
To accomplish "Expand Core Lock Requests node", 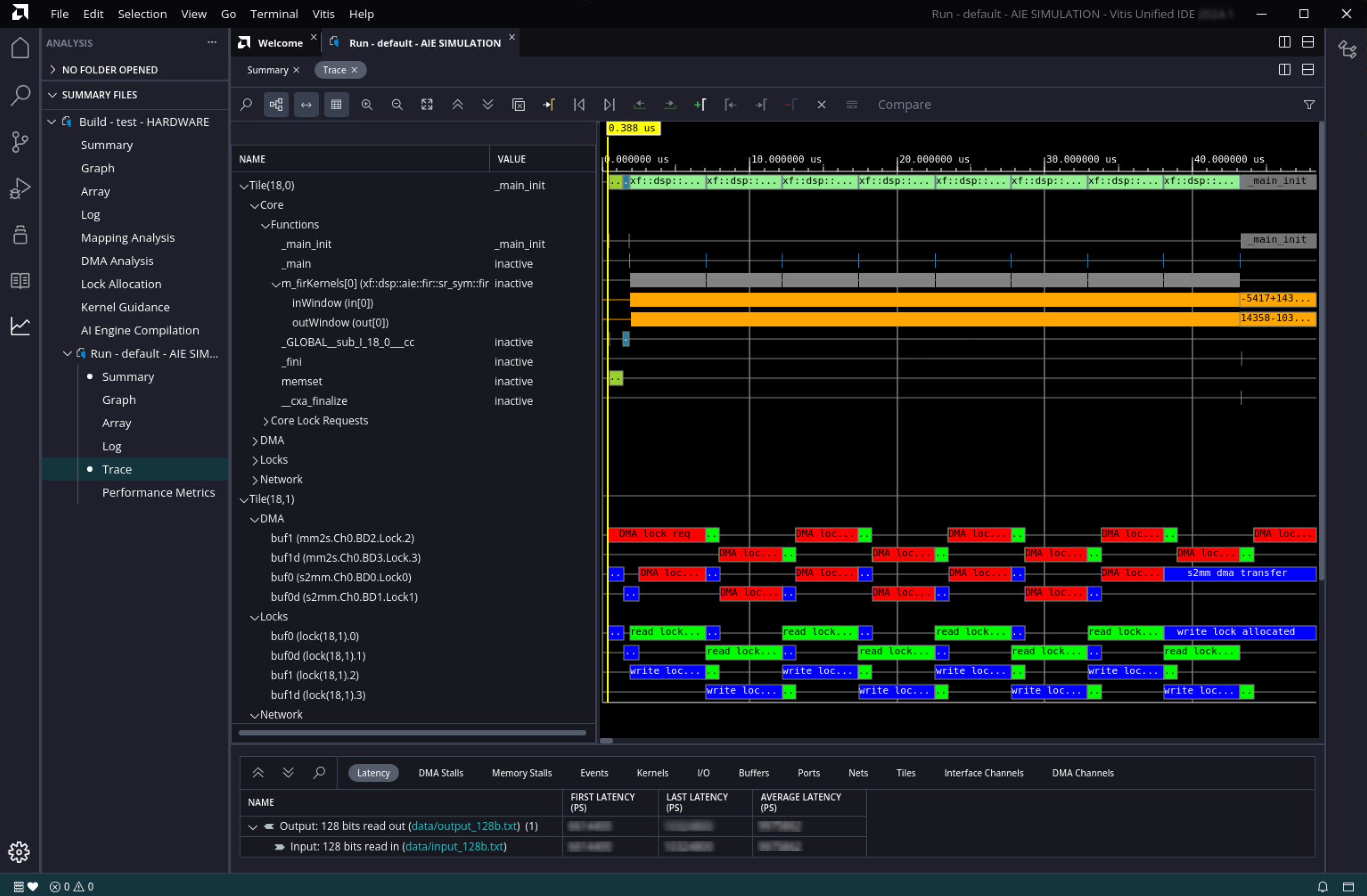I will [x=265, y=421].
